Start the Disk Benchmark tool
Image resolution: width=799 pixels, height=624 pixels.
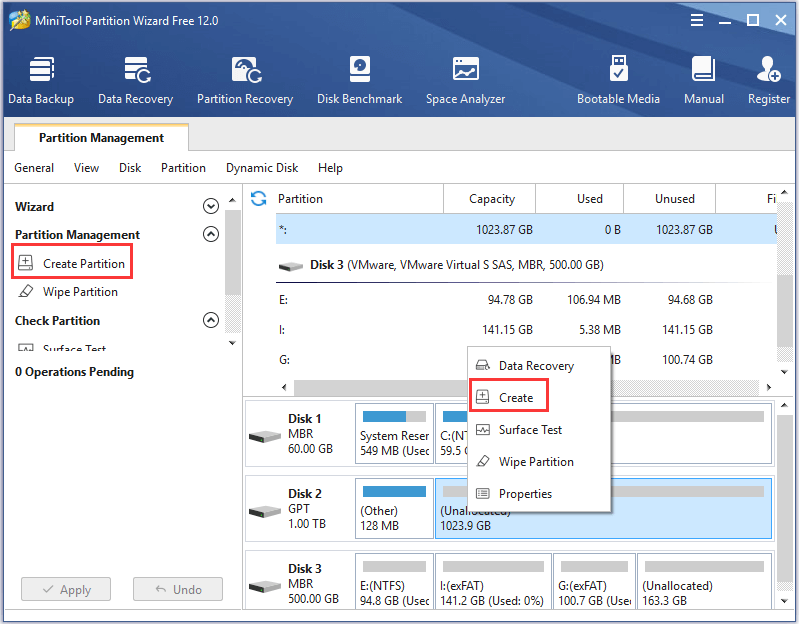[x=359, y=80]
